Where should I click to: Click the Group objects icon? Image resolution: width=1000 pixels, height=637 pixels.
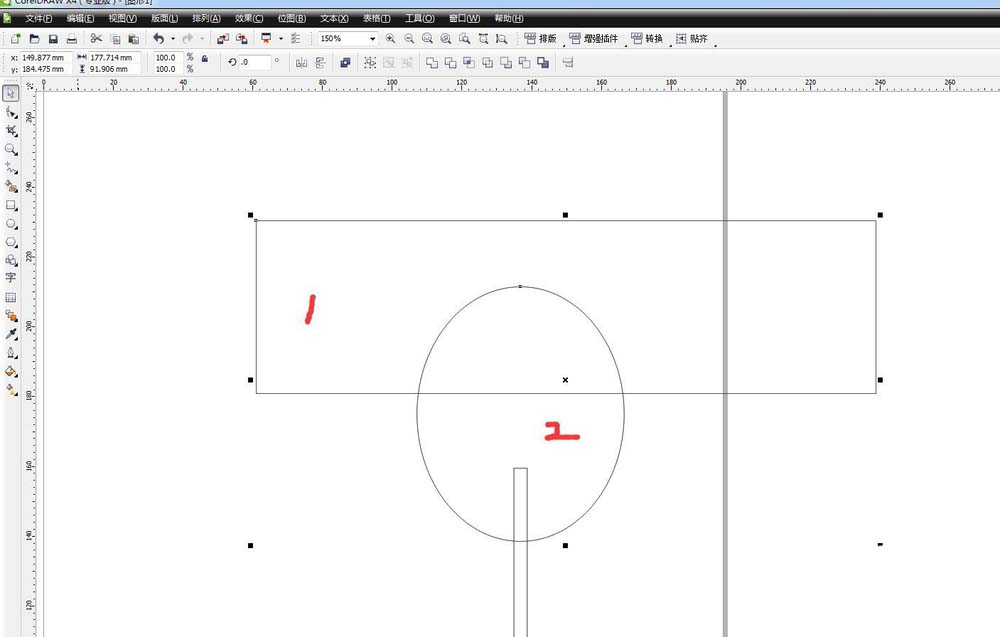click(x=370, y=62)
